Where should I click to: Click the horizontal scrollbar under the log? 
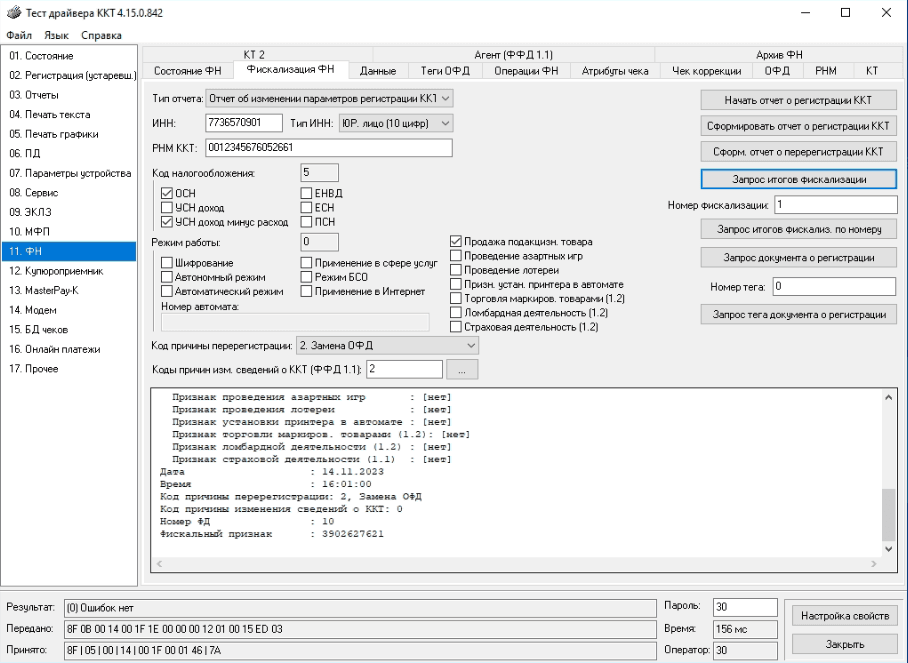click(x=515, y=565)
